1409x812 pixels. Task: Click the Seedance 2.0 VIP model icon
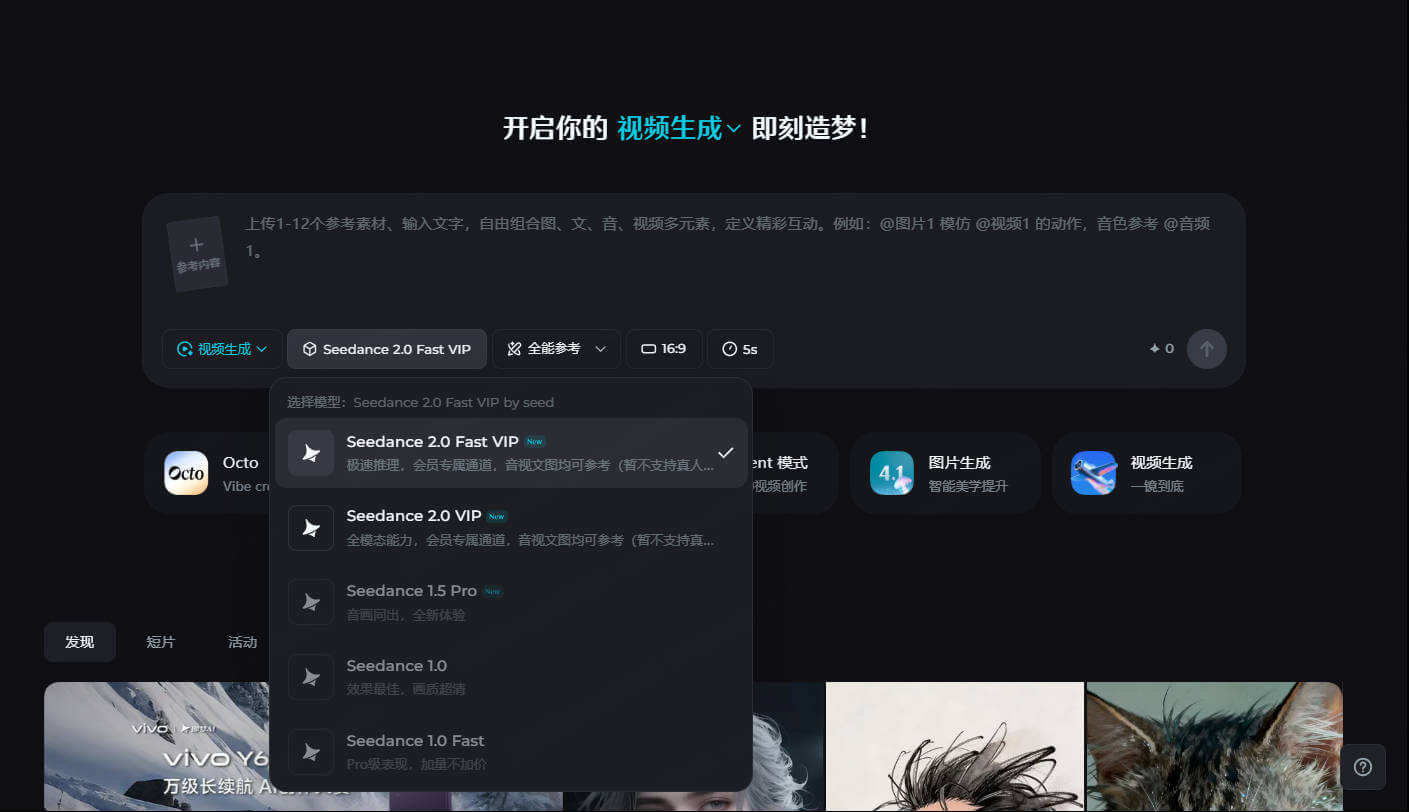point(311,528)
